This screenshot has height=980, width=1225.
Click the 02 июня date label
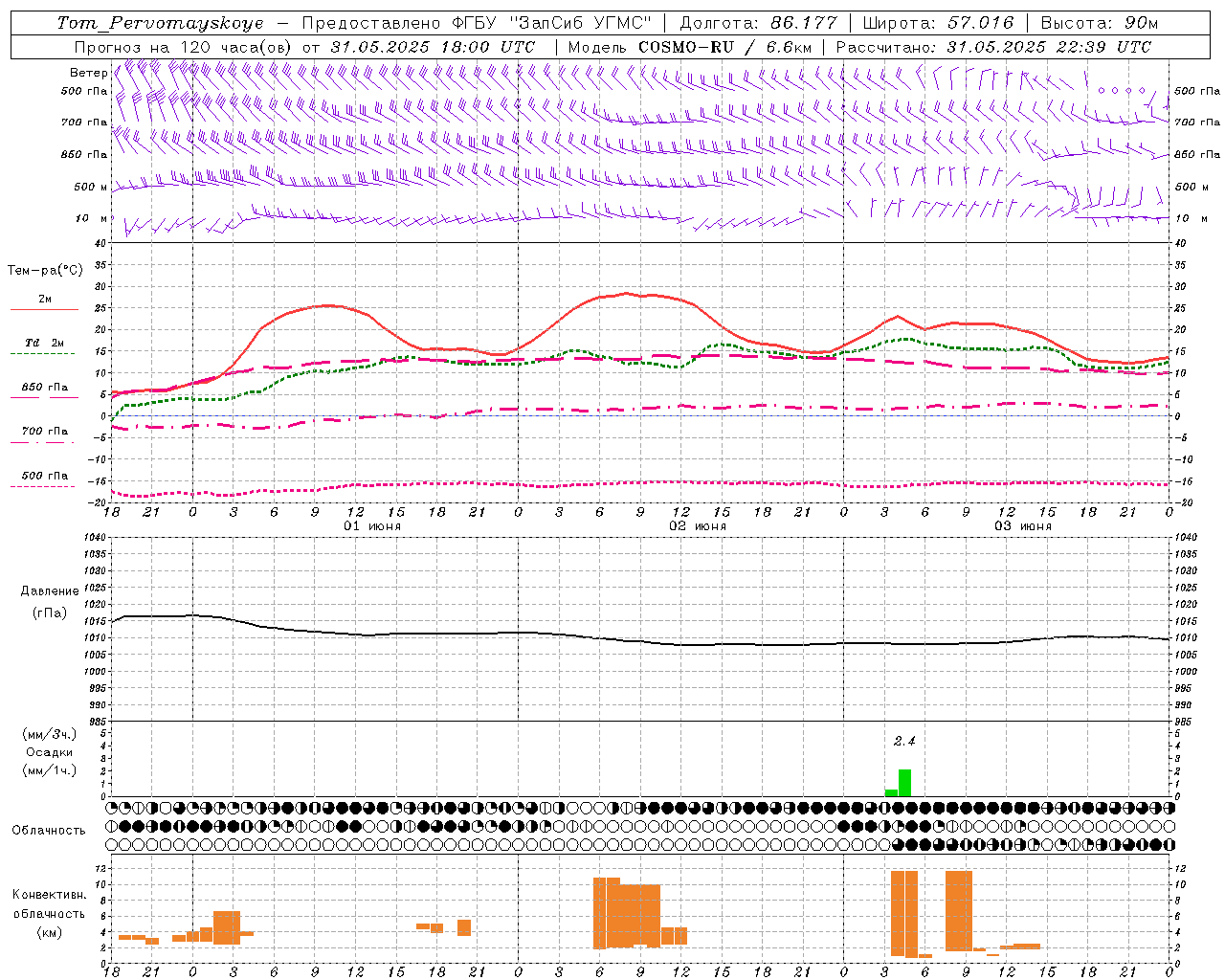pyautogui.click(x=698, y=526)
